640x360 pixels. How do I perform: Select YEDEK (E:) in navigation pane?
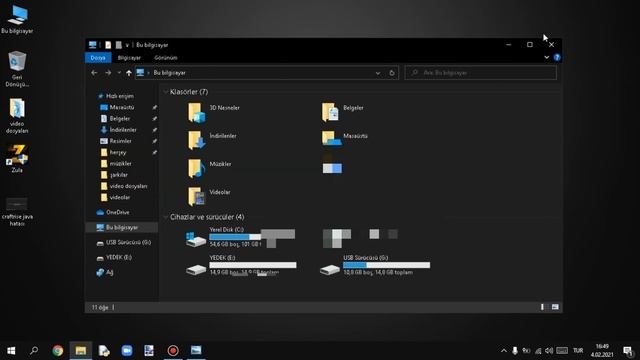click(118, 258)
